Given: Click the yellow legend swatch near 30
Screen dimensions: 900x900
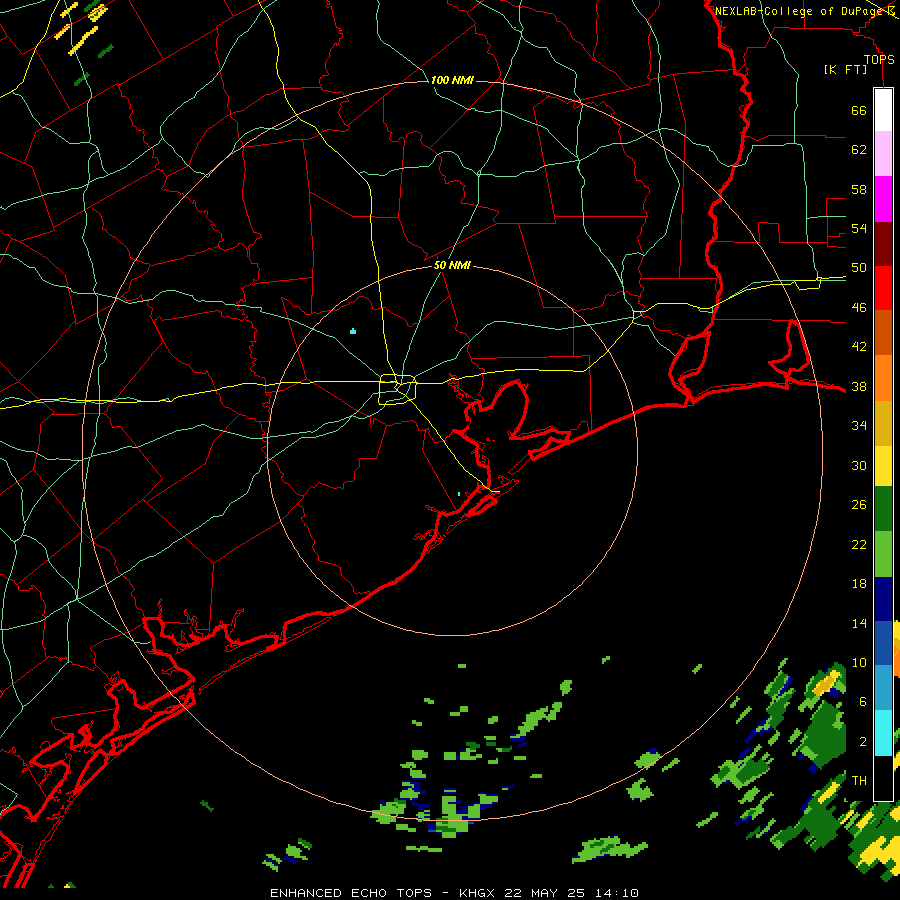Looking at the screenshot, I should [883, 465].
